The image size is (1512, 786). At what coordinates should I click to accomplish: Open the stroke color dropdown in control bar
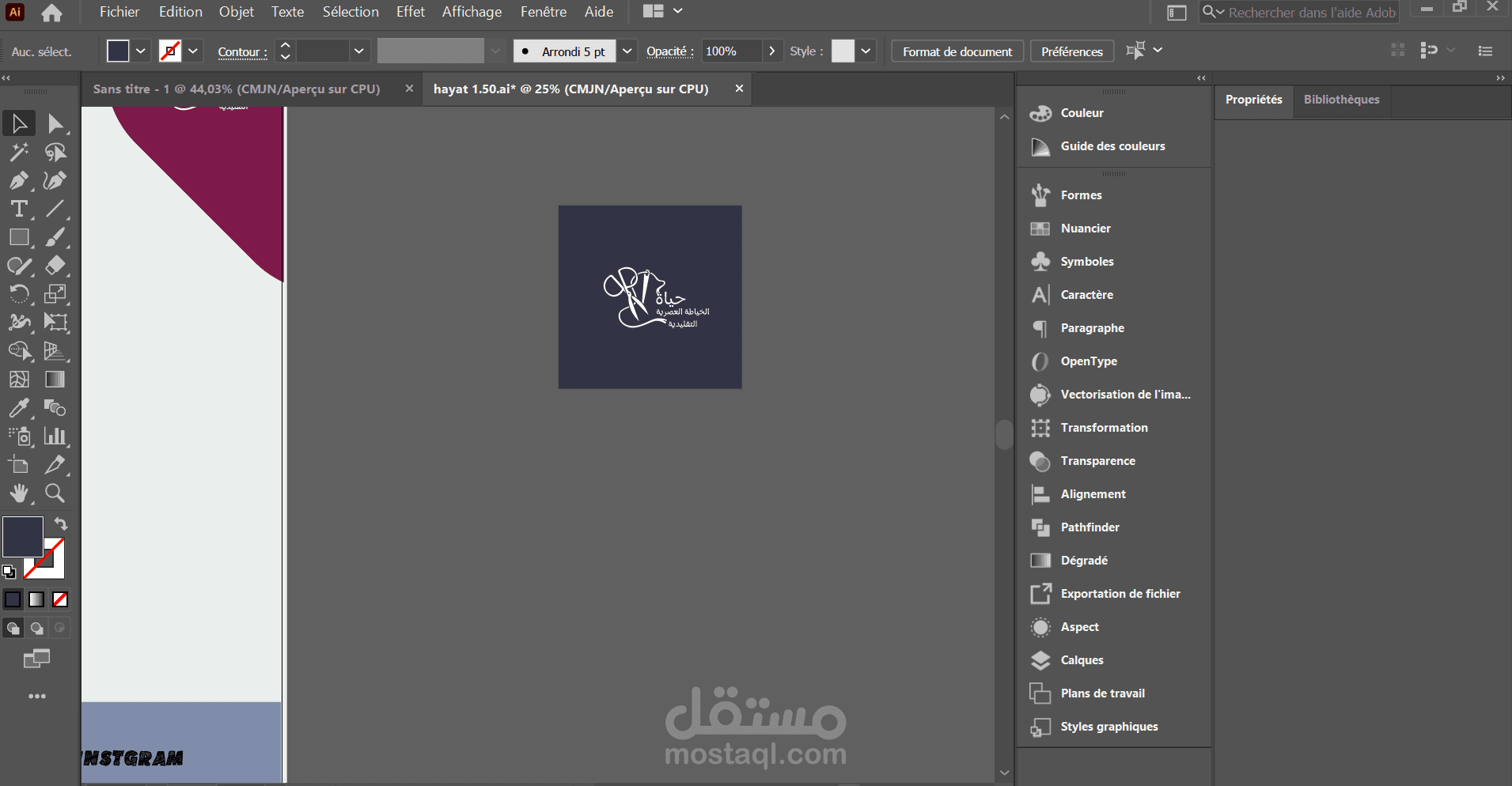pyautogui.click(x=192, y=51)
